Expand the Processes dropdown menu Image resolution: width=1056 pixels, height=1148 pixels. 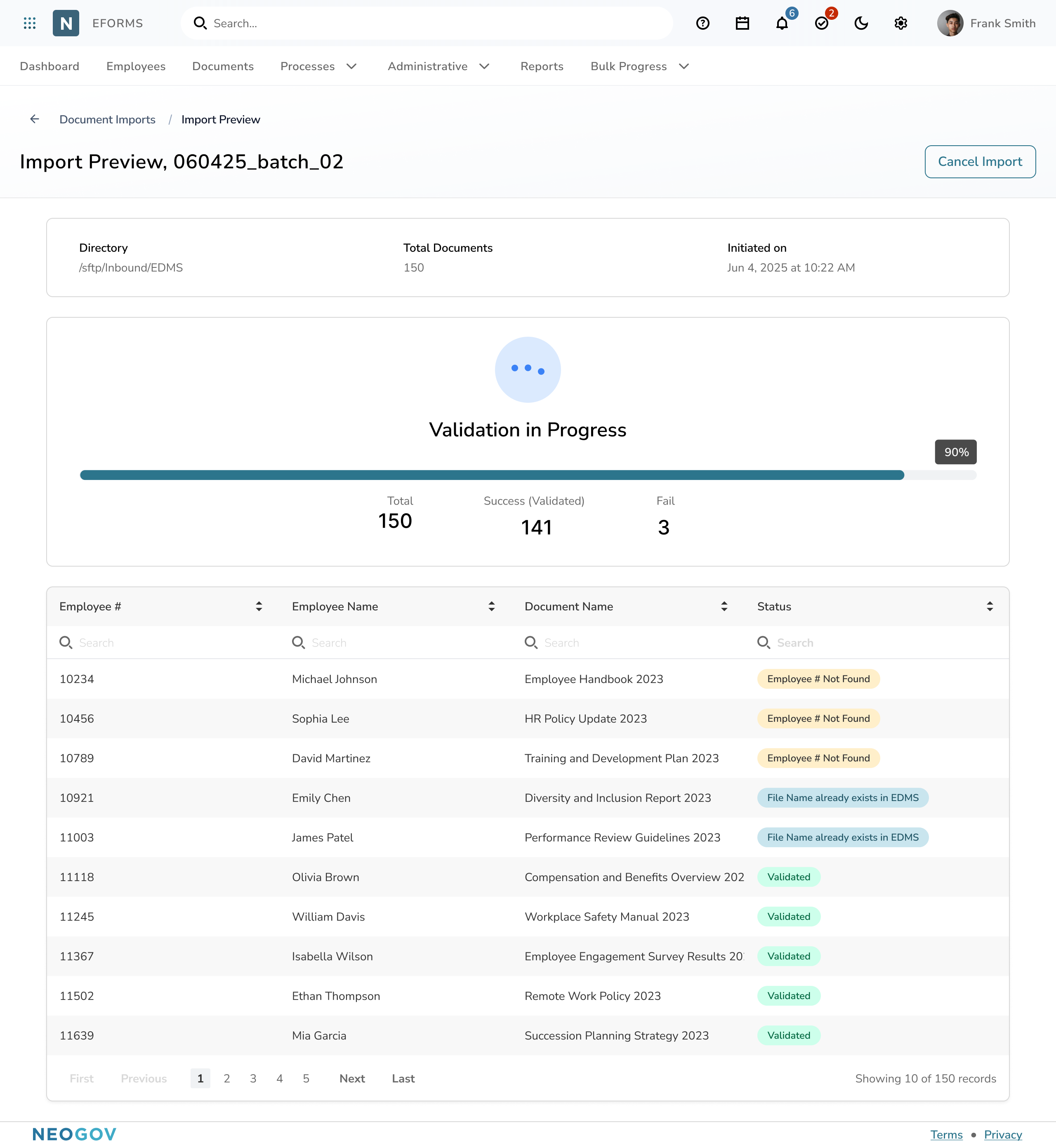(319, 66)
